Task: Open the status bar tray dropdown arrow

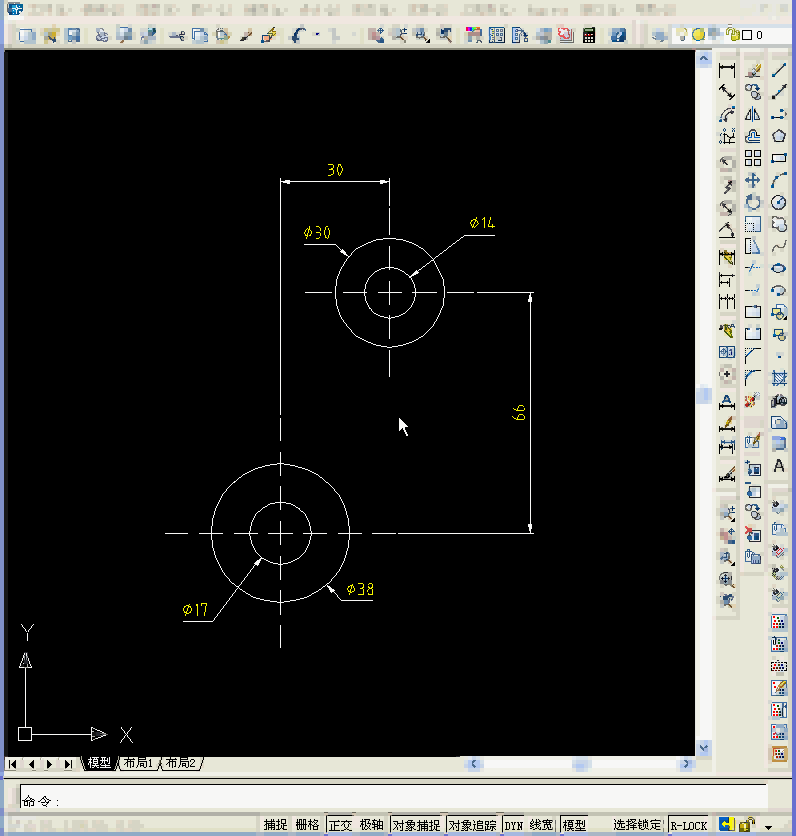Action: (768, 827)
